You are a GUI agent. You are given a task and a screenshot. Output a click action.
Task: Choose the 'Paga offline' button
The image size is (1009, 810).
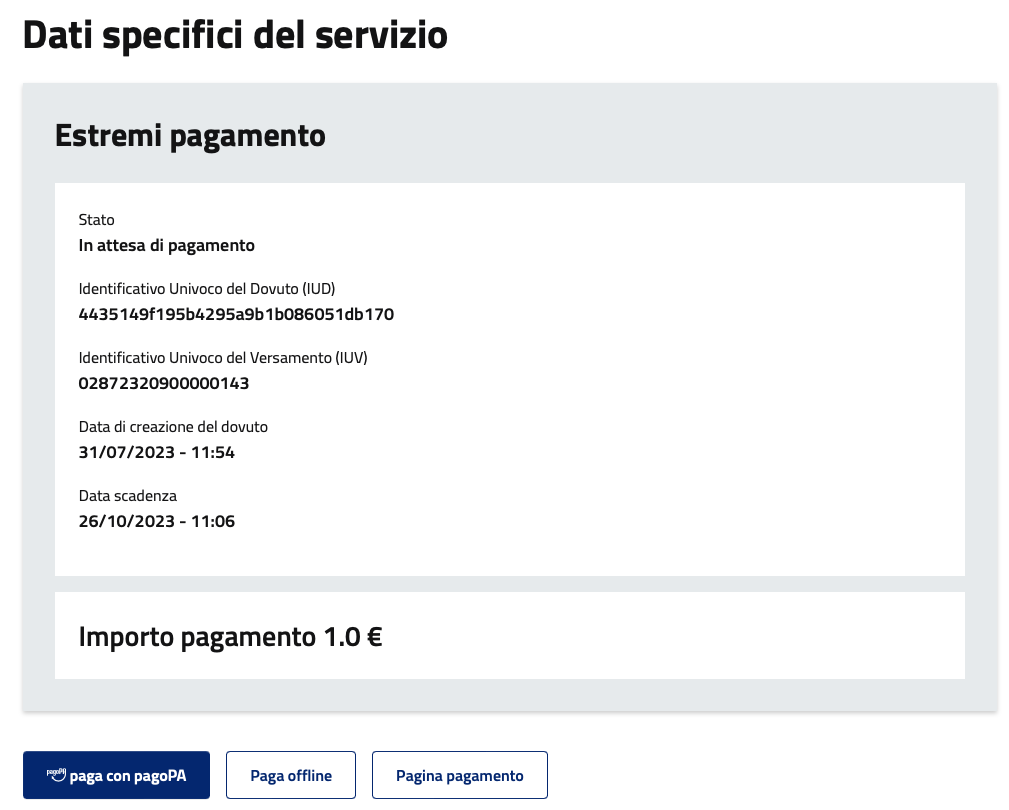(290, 775)
